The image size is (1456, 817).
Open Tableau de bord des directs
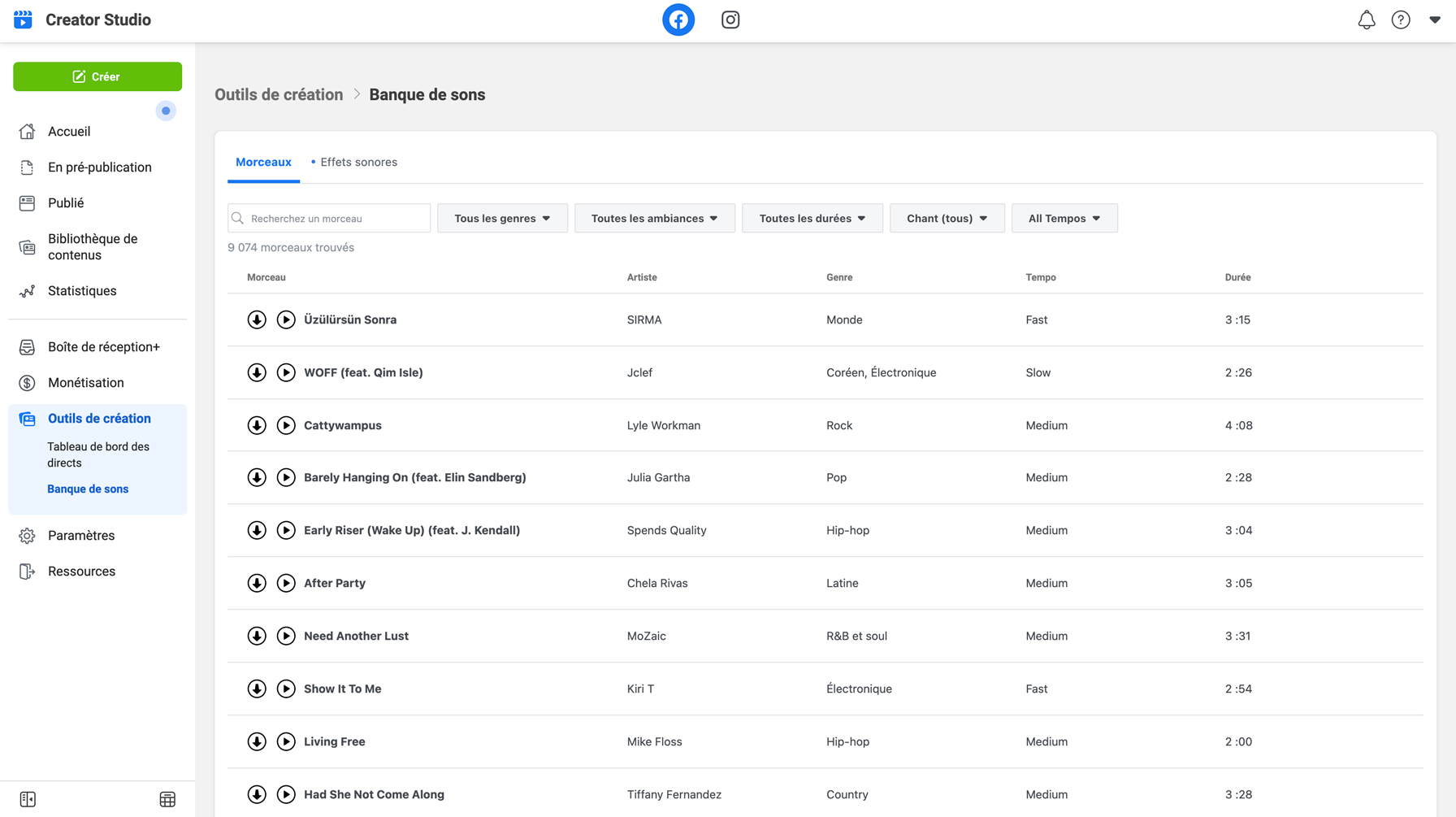(x=98, y=454)
